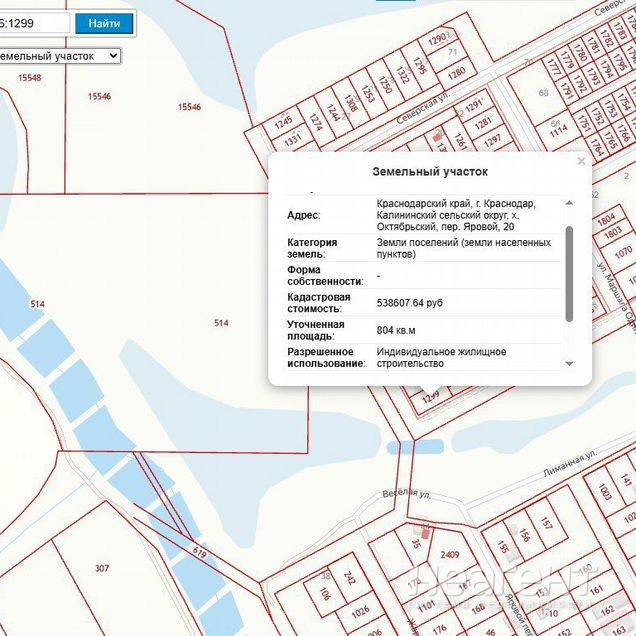Image resolution: width=636 pixels, height=636 pixels.
Task: Select parcel 307 on the map
Action: click(102, 568)
